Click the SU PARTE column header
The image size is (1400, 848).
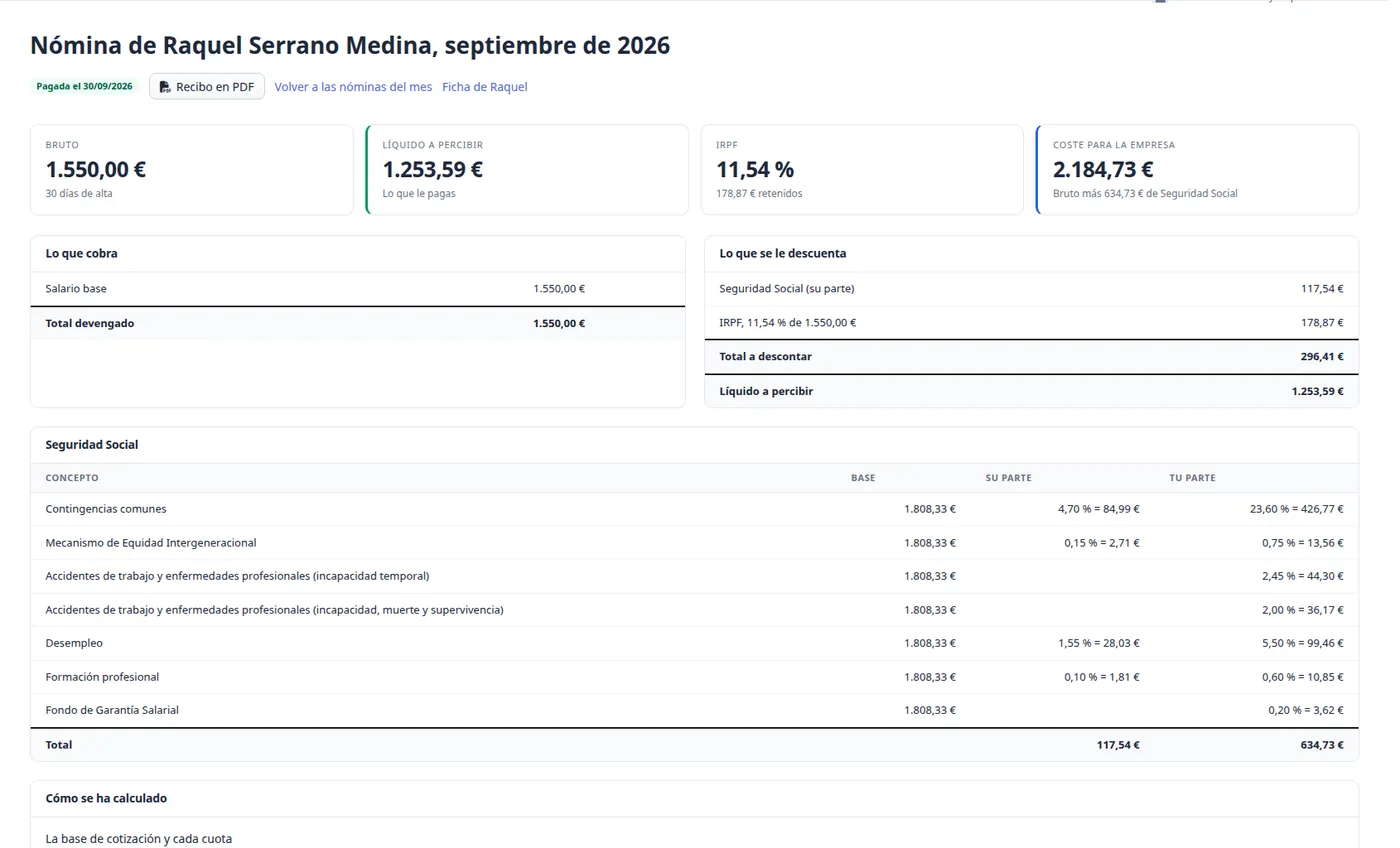pyautogui.click(x=1008, y=478)
